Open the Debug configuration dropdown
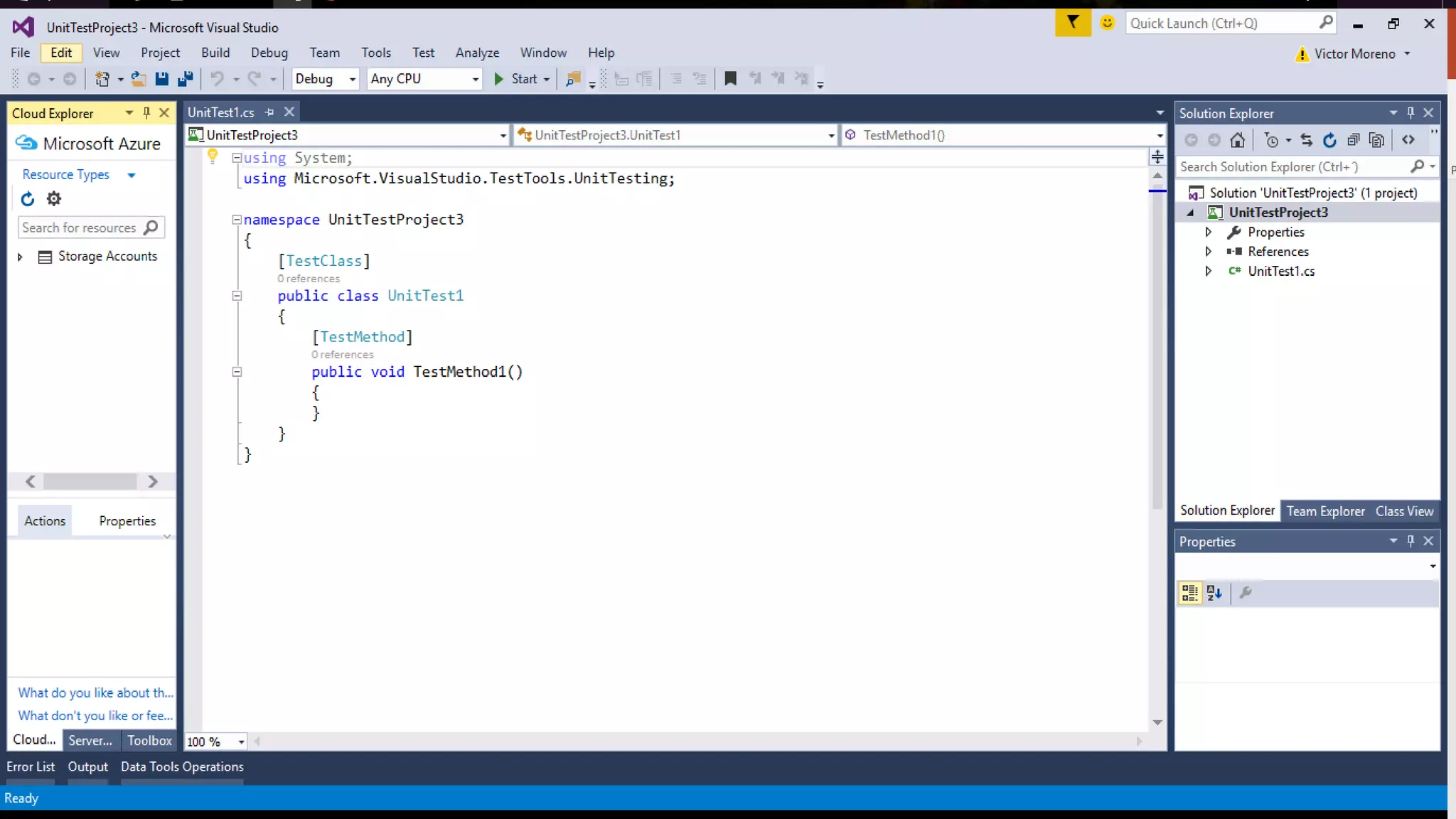This screenshot has height=819, width=1456. (325, 79)
